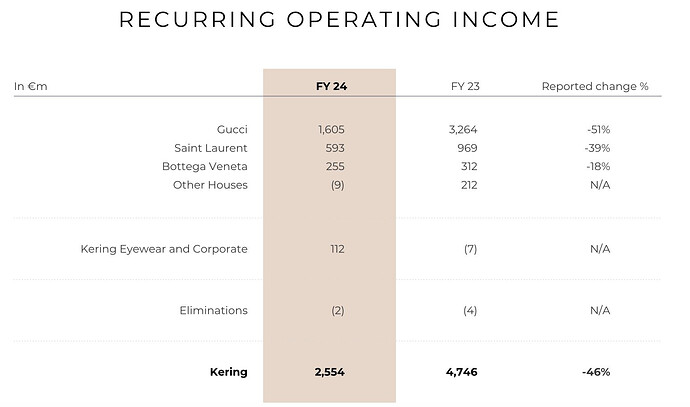Screen dimensions: 690x407
Task: Click Saint Laurent FY 24 value 593
Action: [x=335, y=148]
